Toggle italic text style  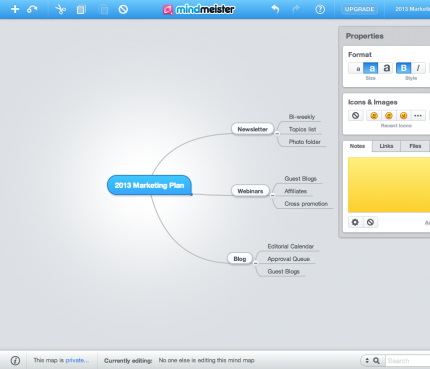coord(418,68)
